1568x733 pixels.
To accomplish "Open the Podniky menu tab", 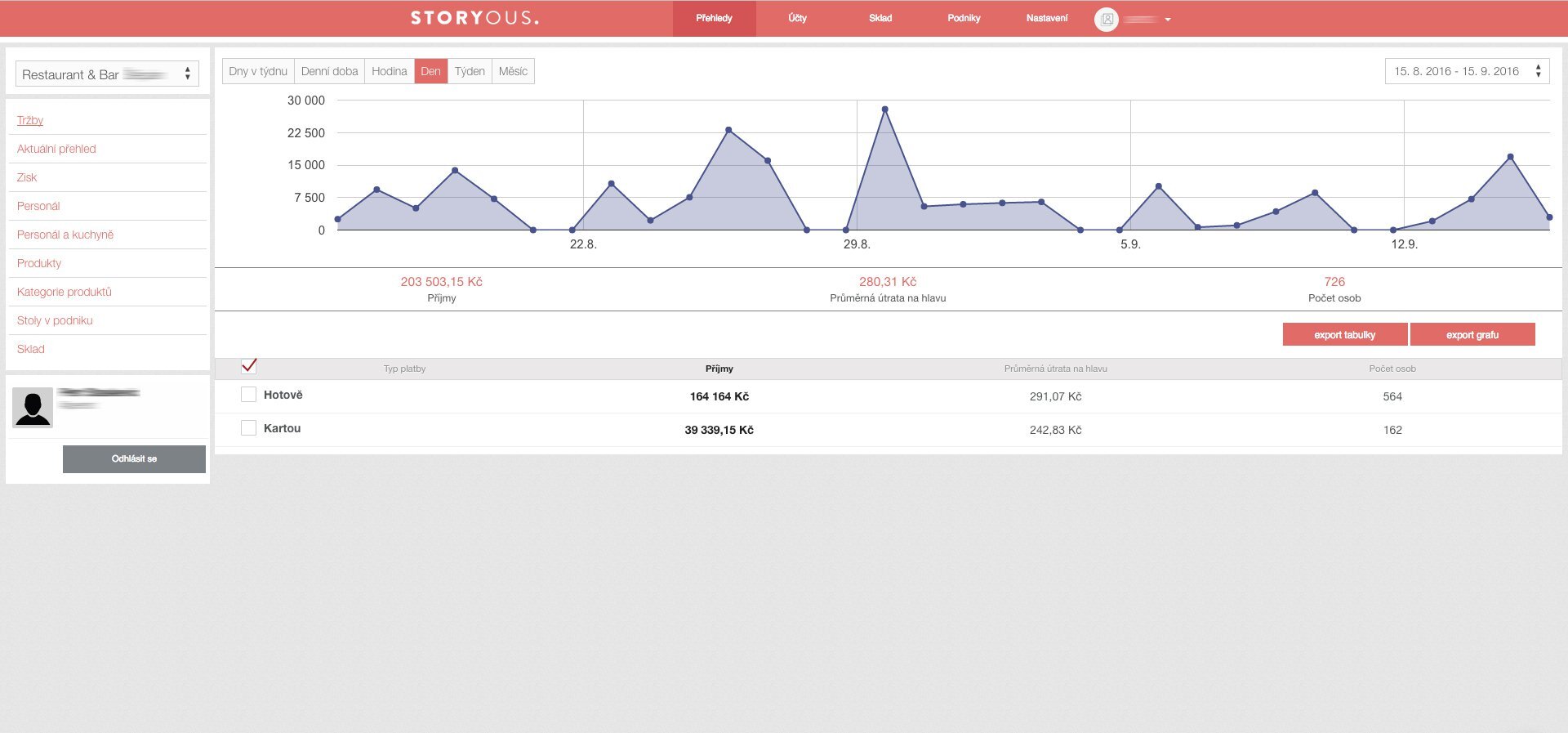I will (964, 18).
